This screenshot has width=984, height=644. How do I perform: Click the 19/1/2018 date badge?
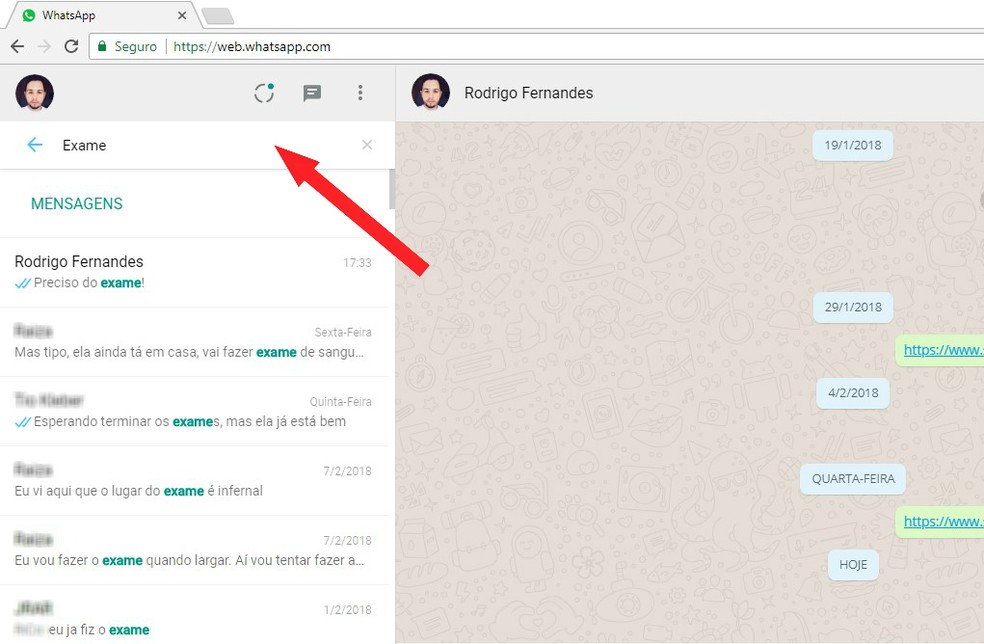pos(853,145)
